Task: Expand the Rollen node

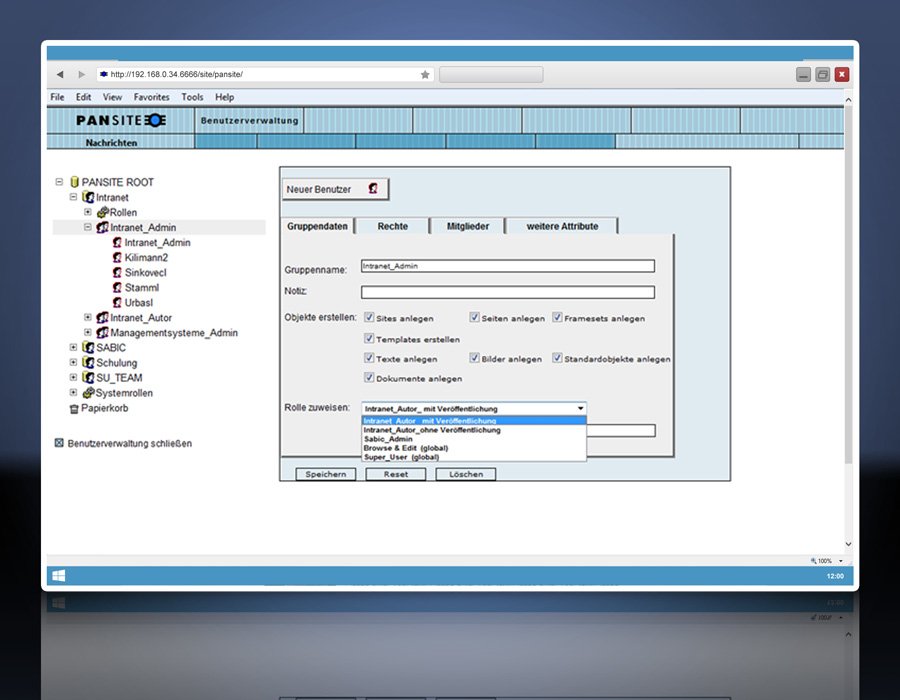Action: pyautogui.click(x=88, y=212)
